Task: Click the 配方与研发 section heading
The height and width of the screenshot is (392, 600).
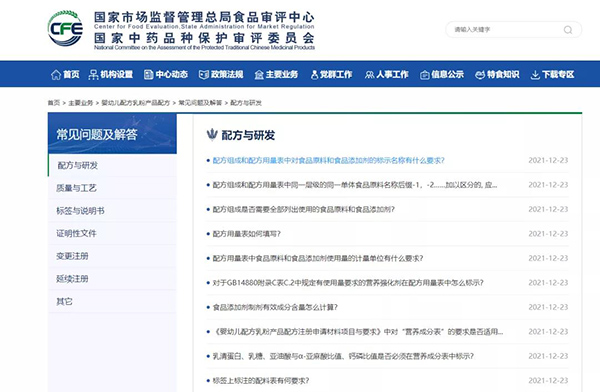Action: [x=248, y=135]
